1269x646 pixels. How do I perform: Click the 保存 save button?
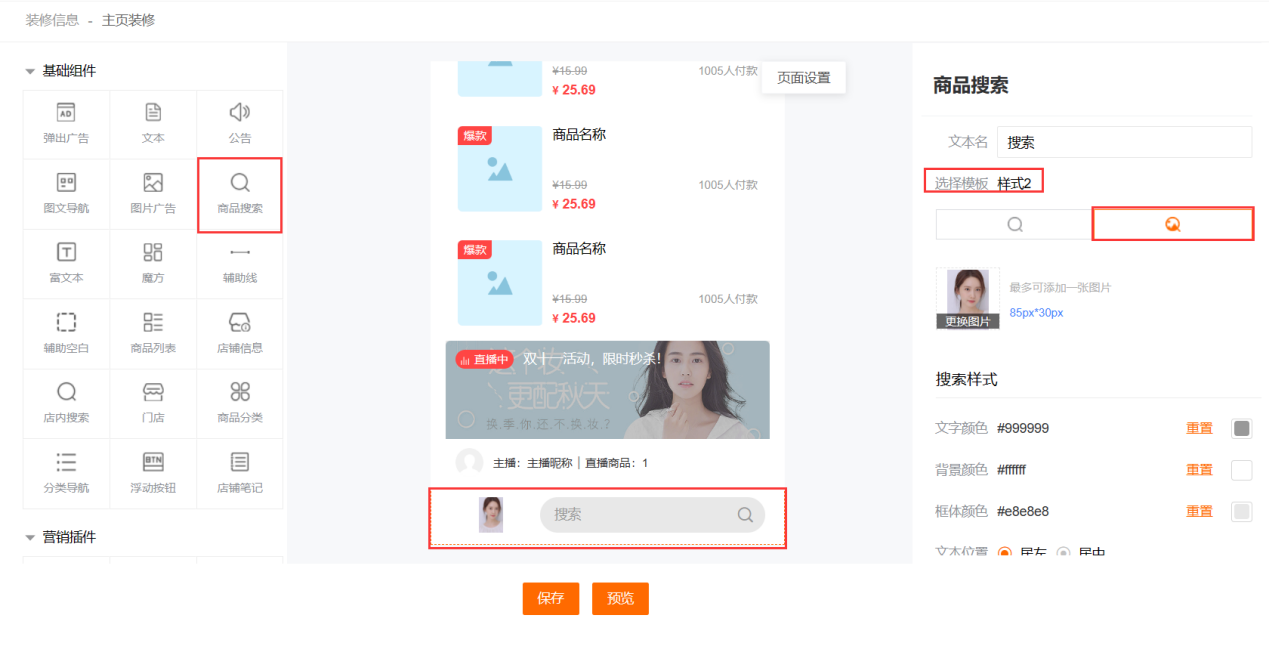click(550, 598)
